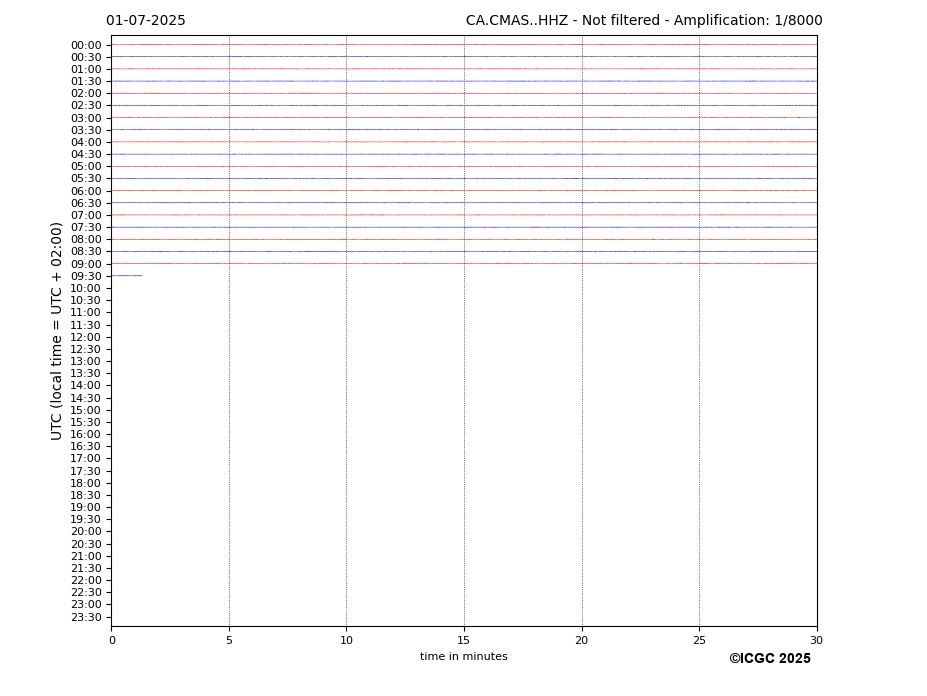Select the 07:00 time row label

(86, 215)
